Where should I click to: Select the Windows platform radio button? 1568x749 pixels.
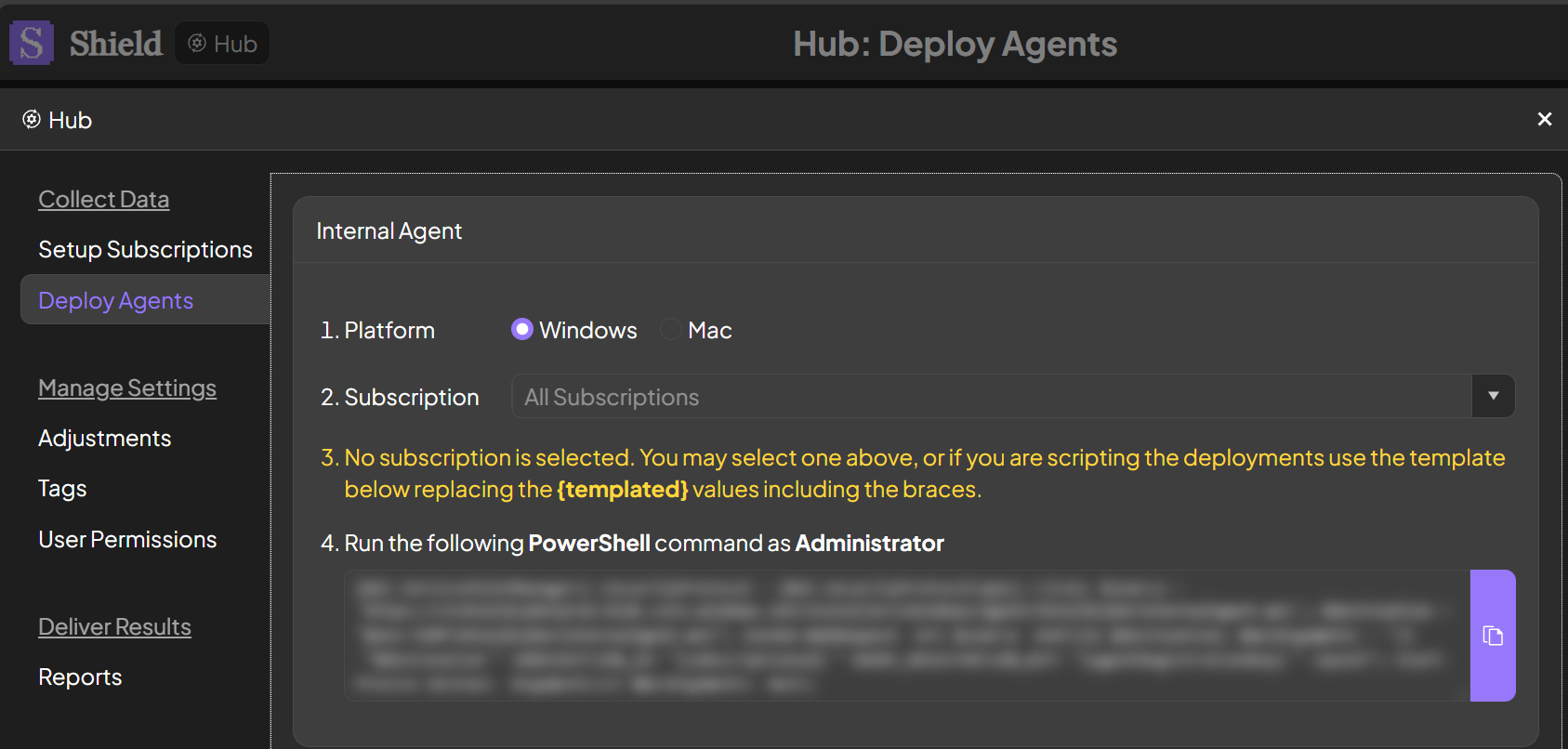[522, 330]
